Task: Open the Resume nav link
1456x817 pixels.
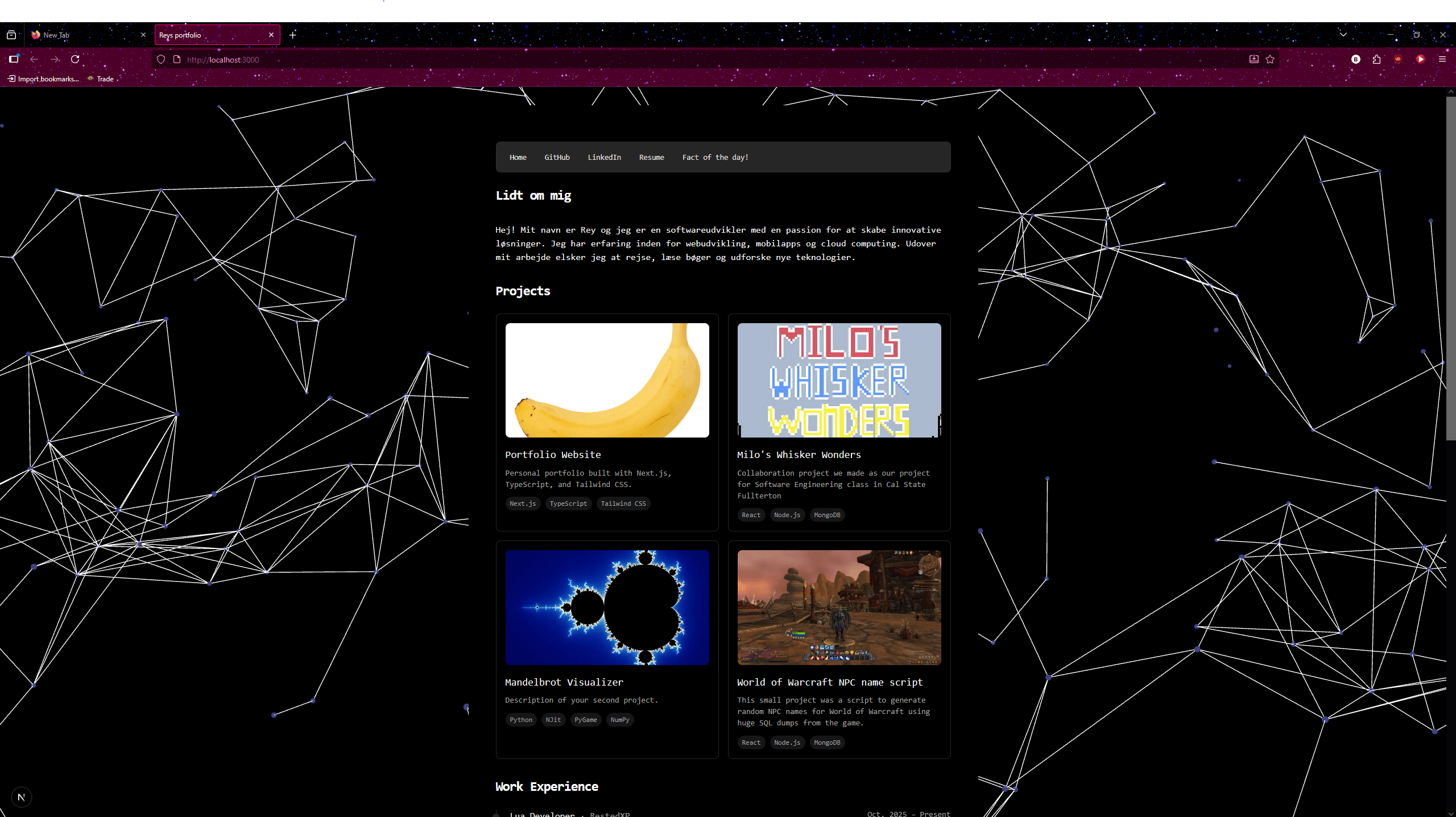Action: pyautogui.click(x=651, y=157)
